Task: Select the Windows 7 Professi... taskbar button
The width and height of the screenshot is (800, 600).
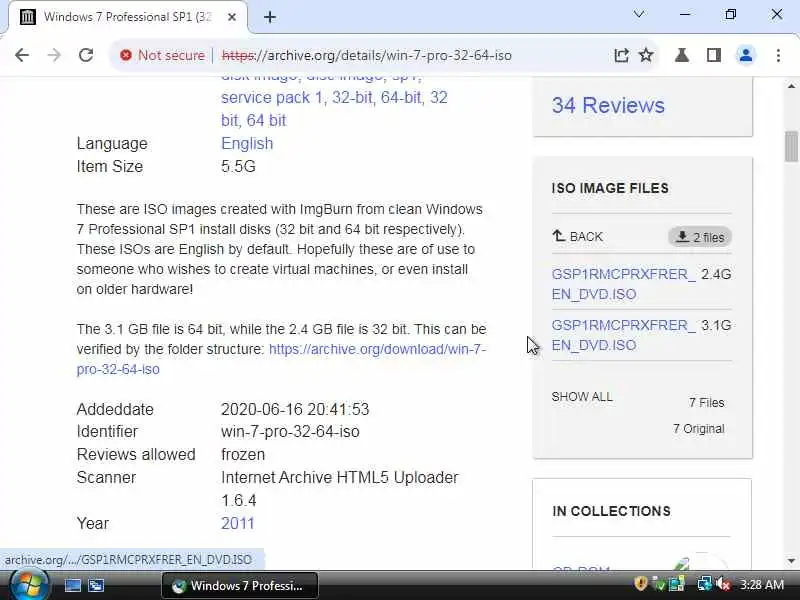Action: (240, 586)
